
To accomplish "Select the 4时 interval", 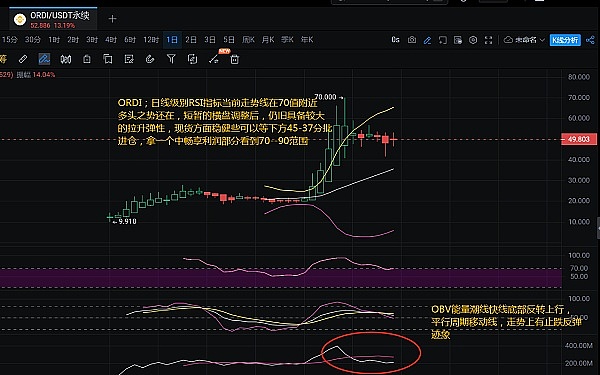I will [x=111, y=40].
